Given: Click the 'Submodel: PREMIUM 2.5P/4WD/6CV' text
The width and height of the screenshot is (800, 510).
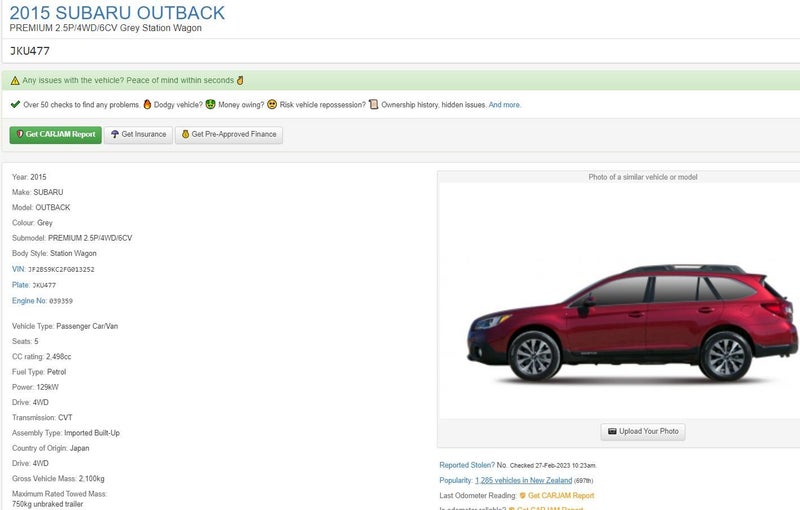Looking at the screenshot, I should click(x=72, y=238).
